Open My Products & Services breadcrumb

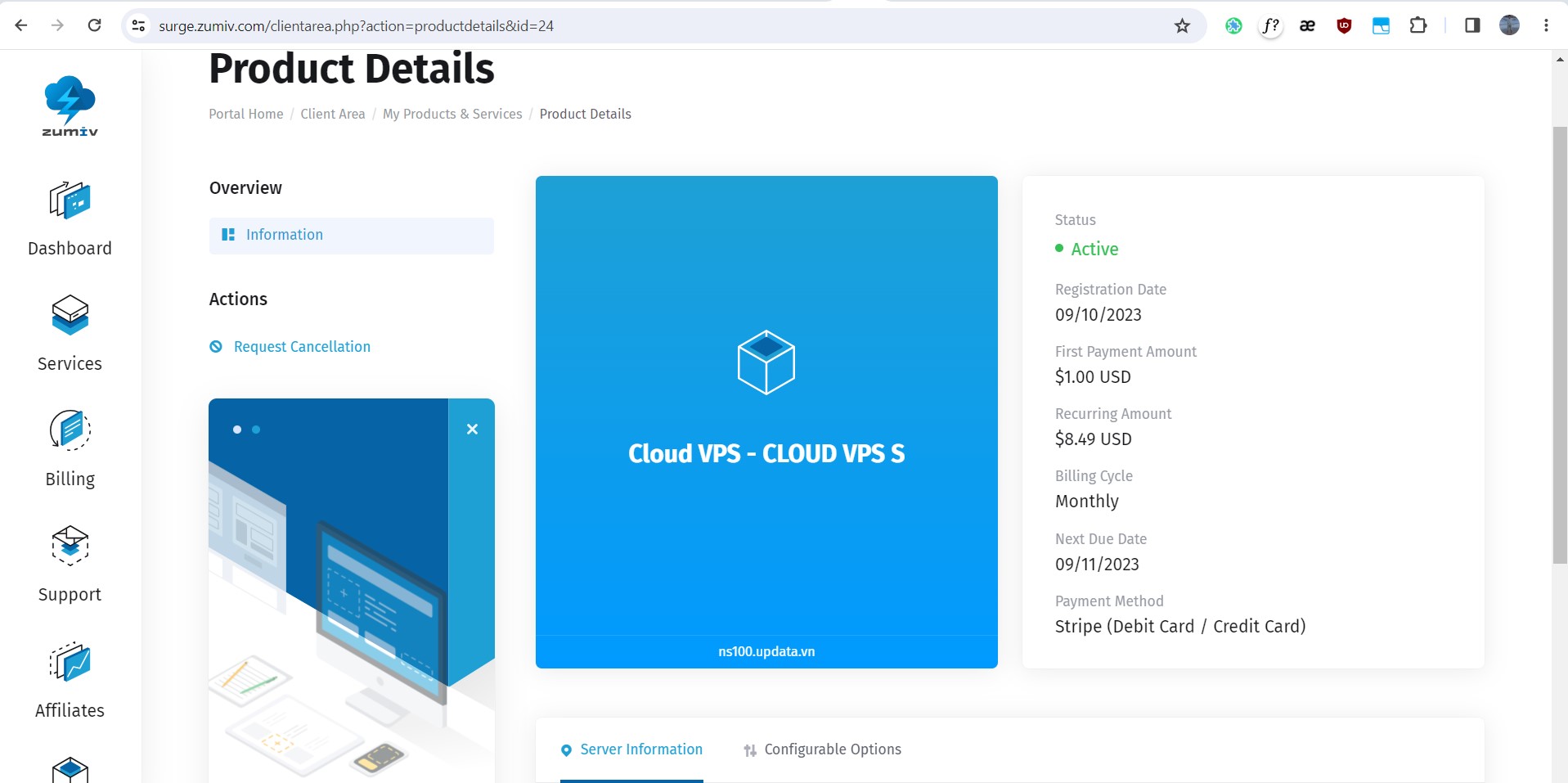(x=452, y=114)
